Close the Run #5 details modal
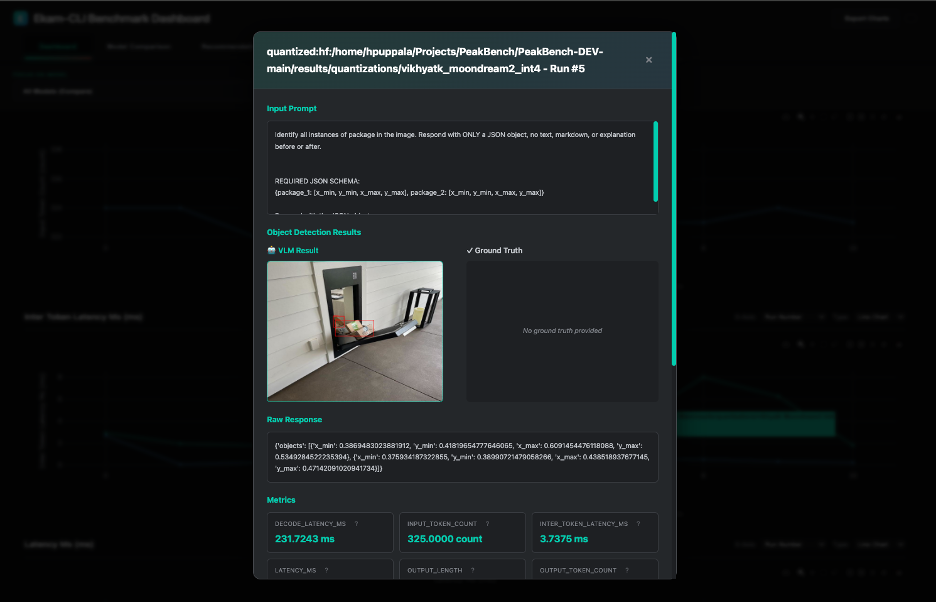This screenshot has height=602, width=936. tap(648, 59)
